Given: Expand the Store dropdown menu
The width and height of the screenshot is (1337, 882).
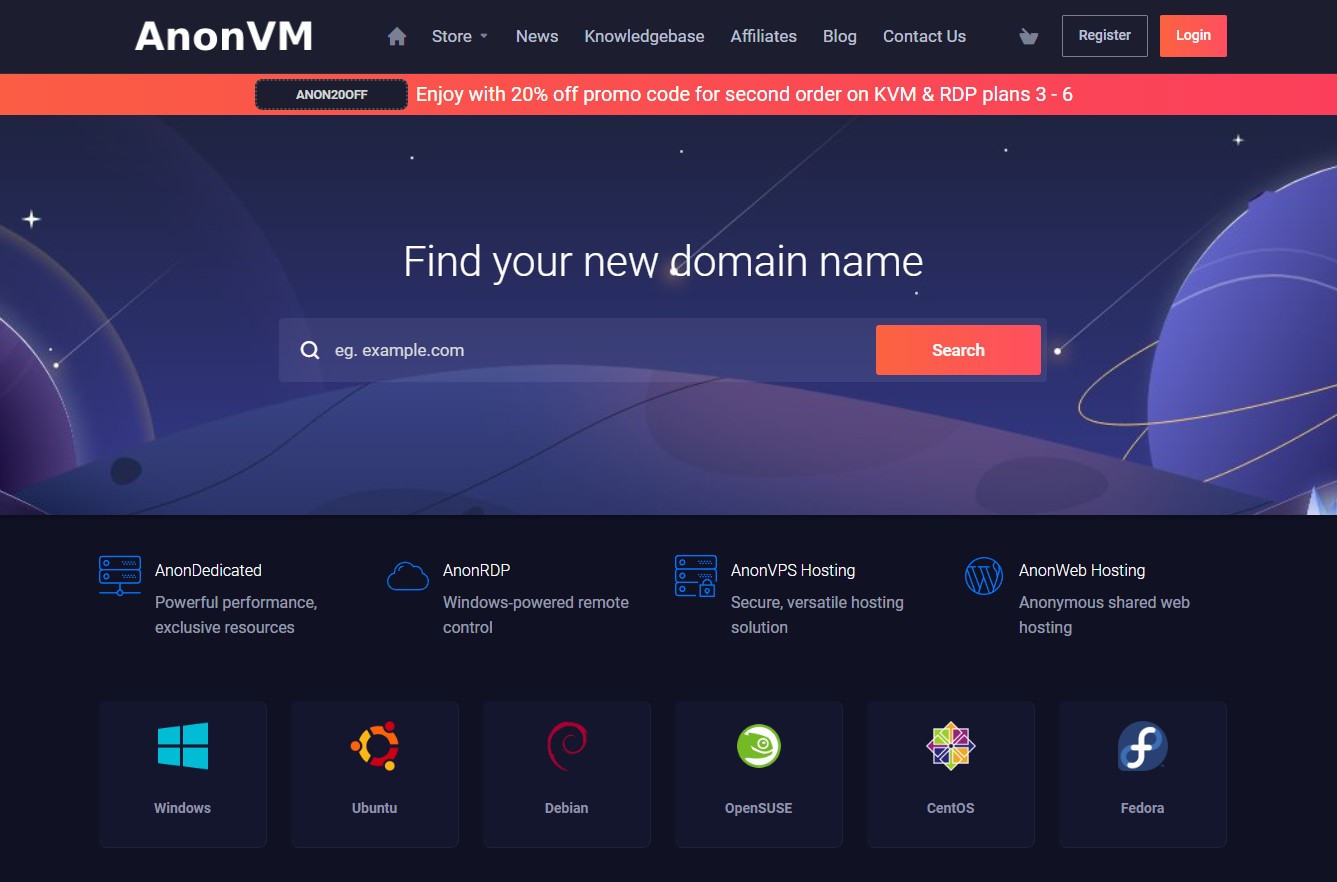Looking at the screenshot, I should tap(460, 36).
